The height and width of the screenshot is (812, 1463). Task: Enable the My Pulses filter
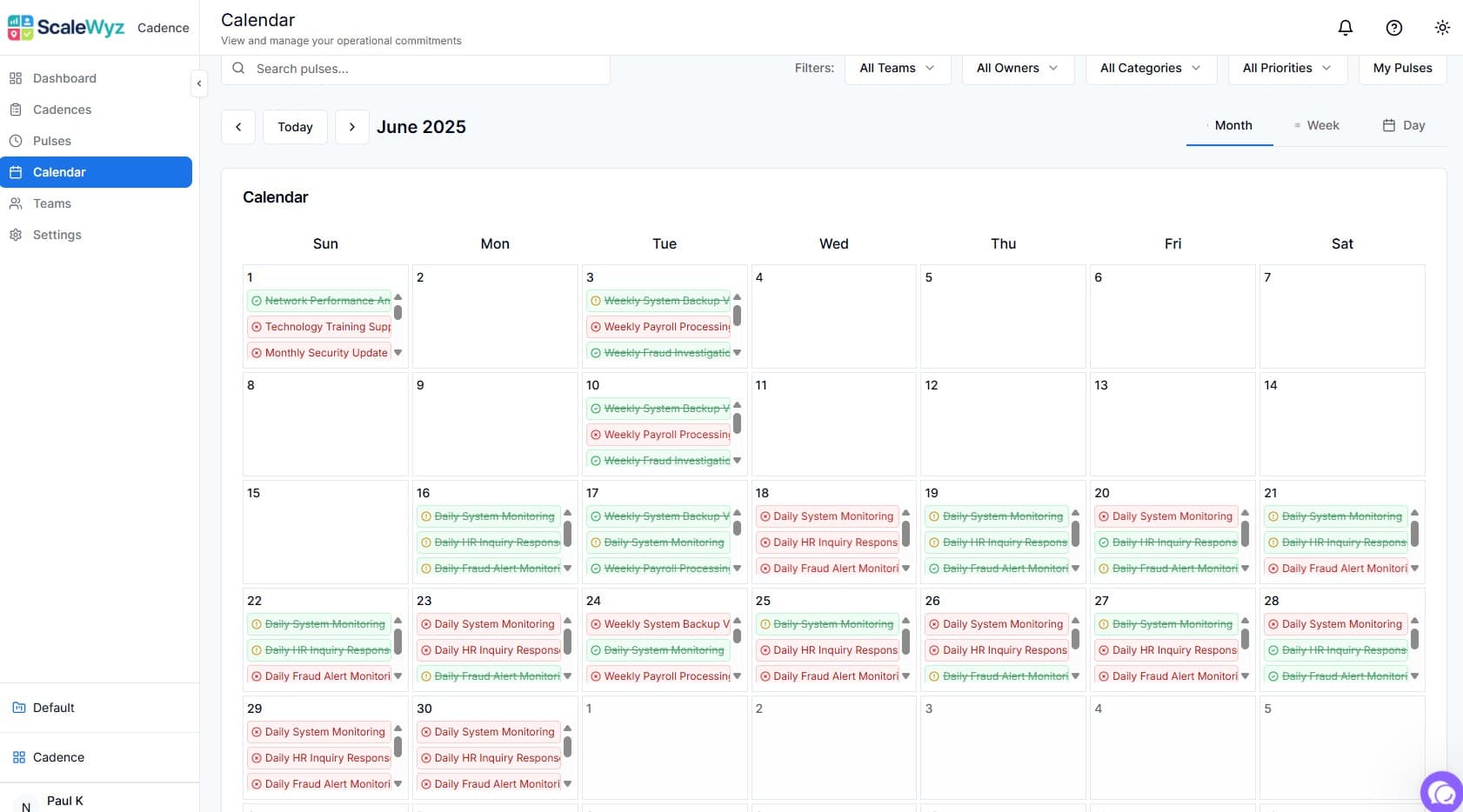(x=1402, y=68)
